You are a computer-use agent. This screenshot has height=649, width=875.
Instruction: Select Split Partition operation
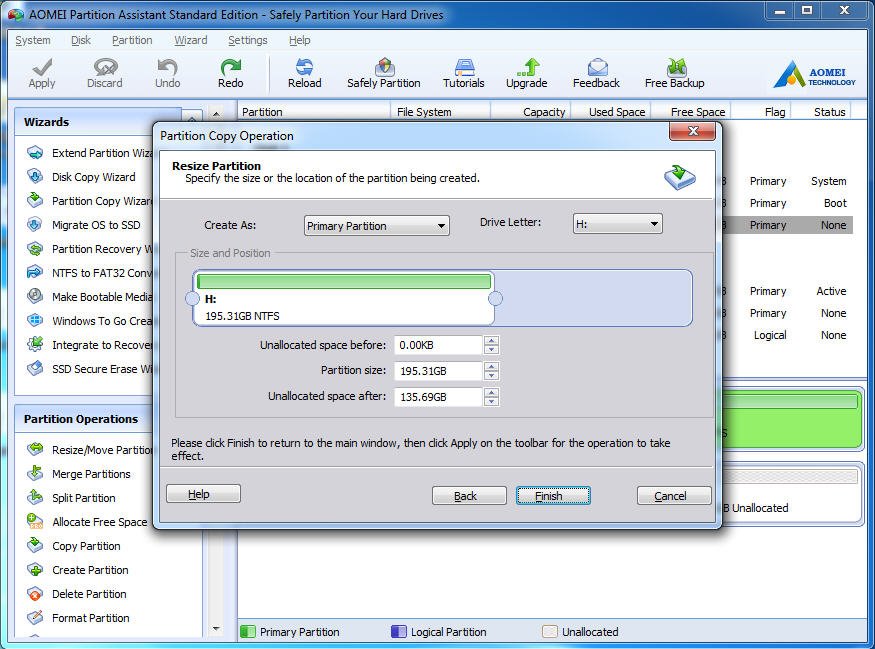pos(71,498)
